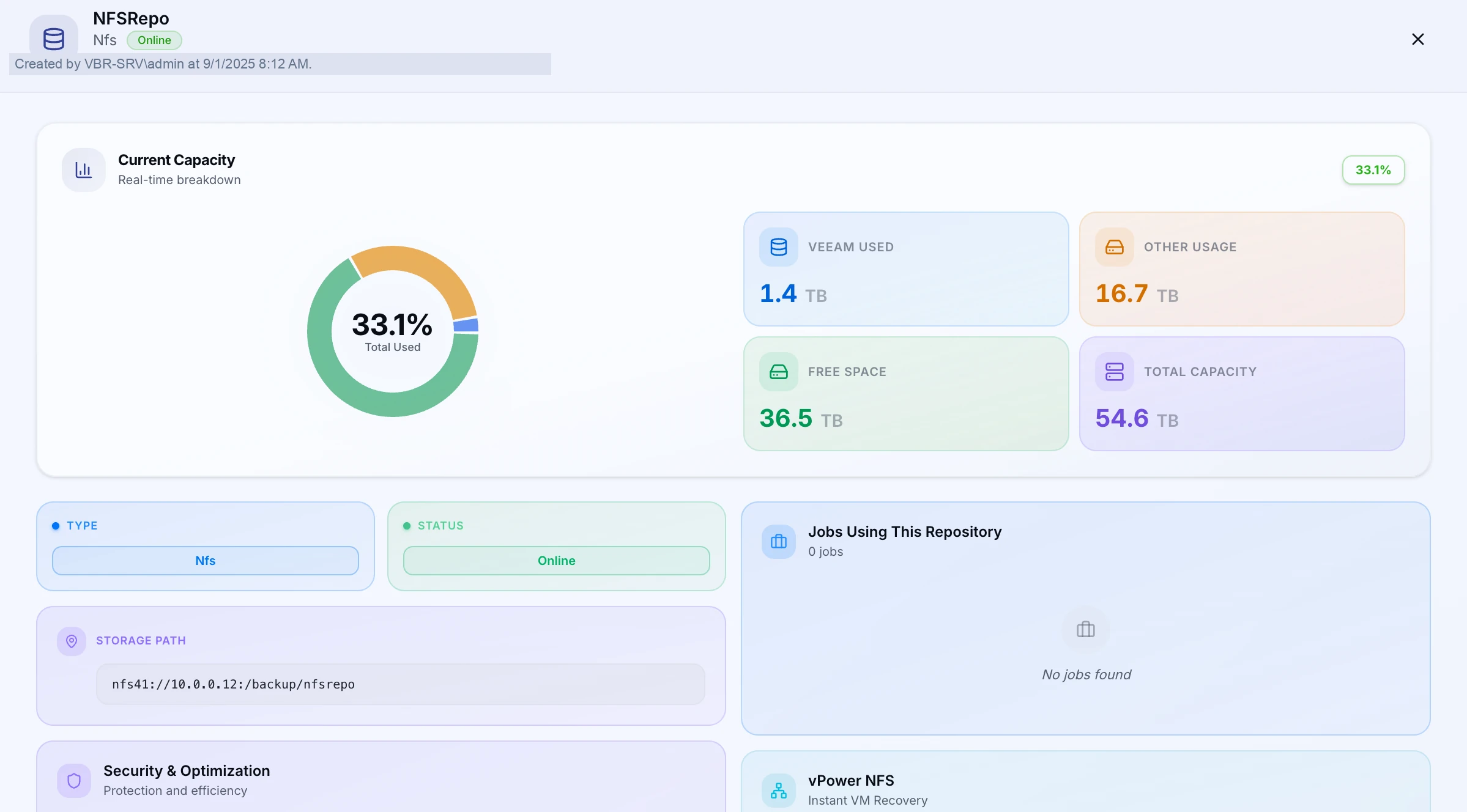
Task: Click the Storage Path location pin icon
Action: pos(72,641)
